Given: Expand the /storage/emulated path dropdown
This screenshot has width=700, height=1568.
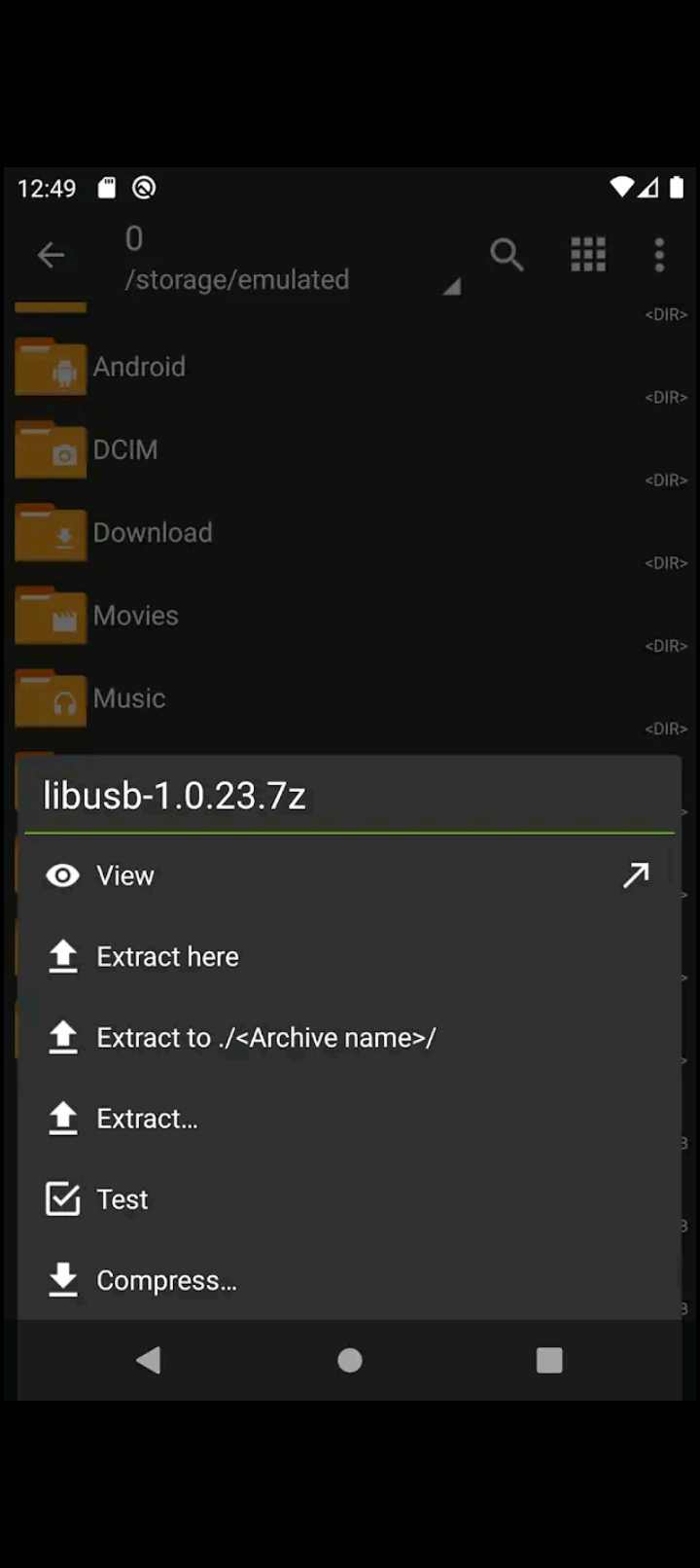Looking at the screenshot, I should [x=451, y=286].
